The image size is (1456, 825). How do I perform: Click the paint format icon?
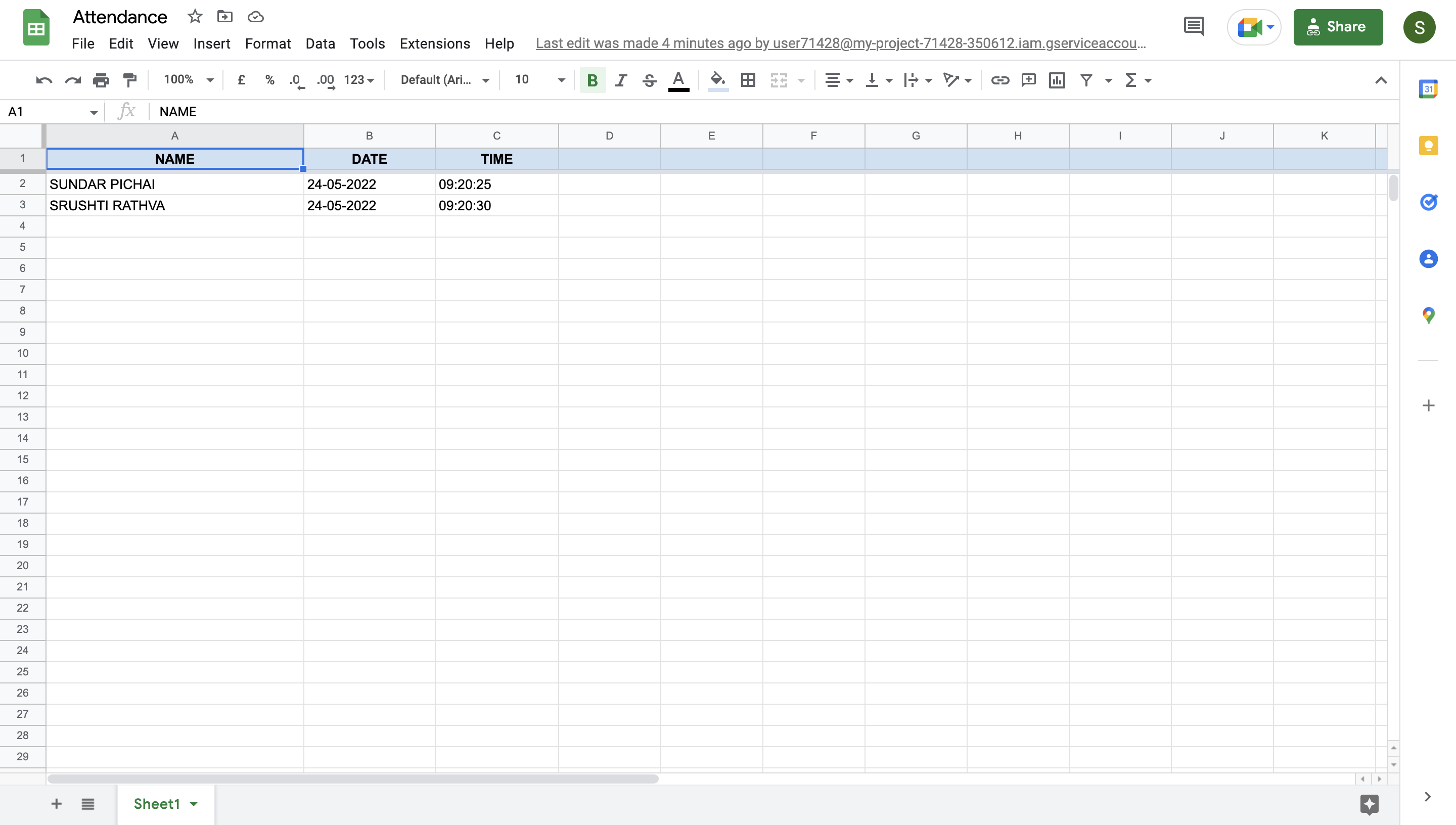[130, 80]
